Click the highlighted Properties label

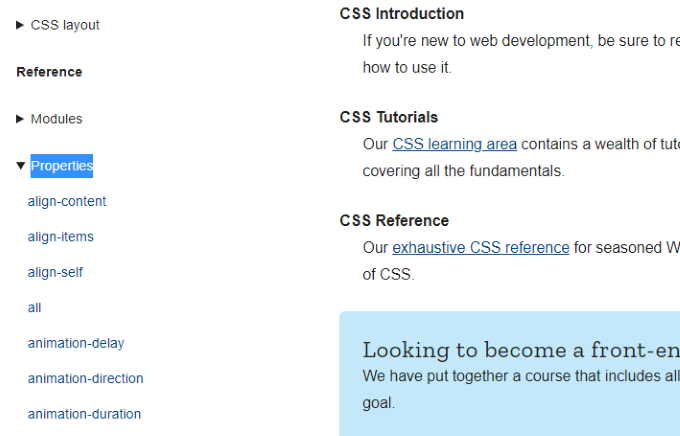point(62,166)
